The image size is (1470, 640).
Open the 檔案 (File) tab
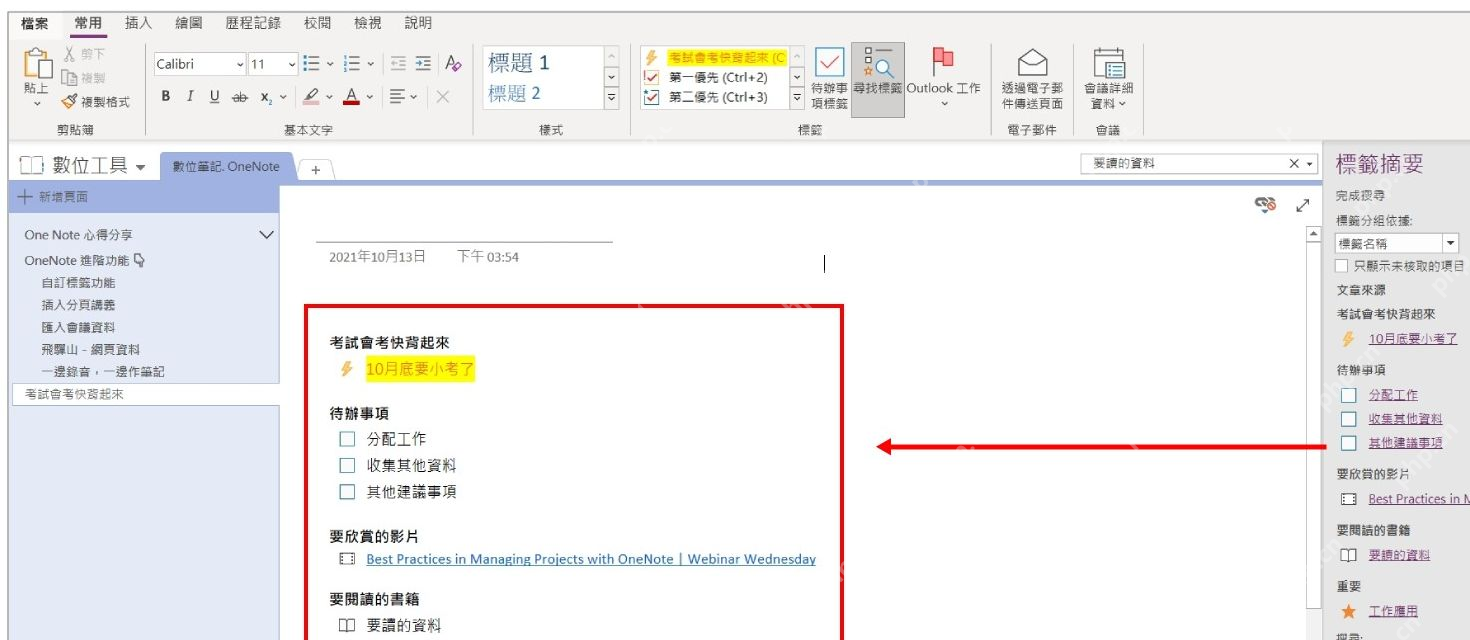pyautogui.click(x=35, y=23)
